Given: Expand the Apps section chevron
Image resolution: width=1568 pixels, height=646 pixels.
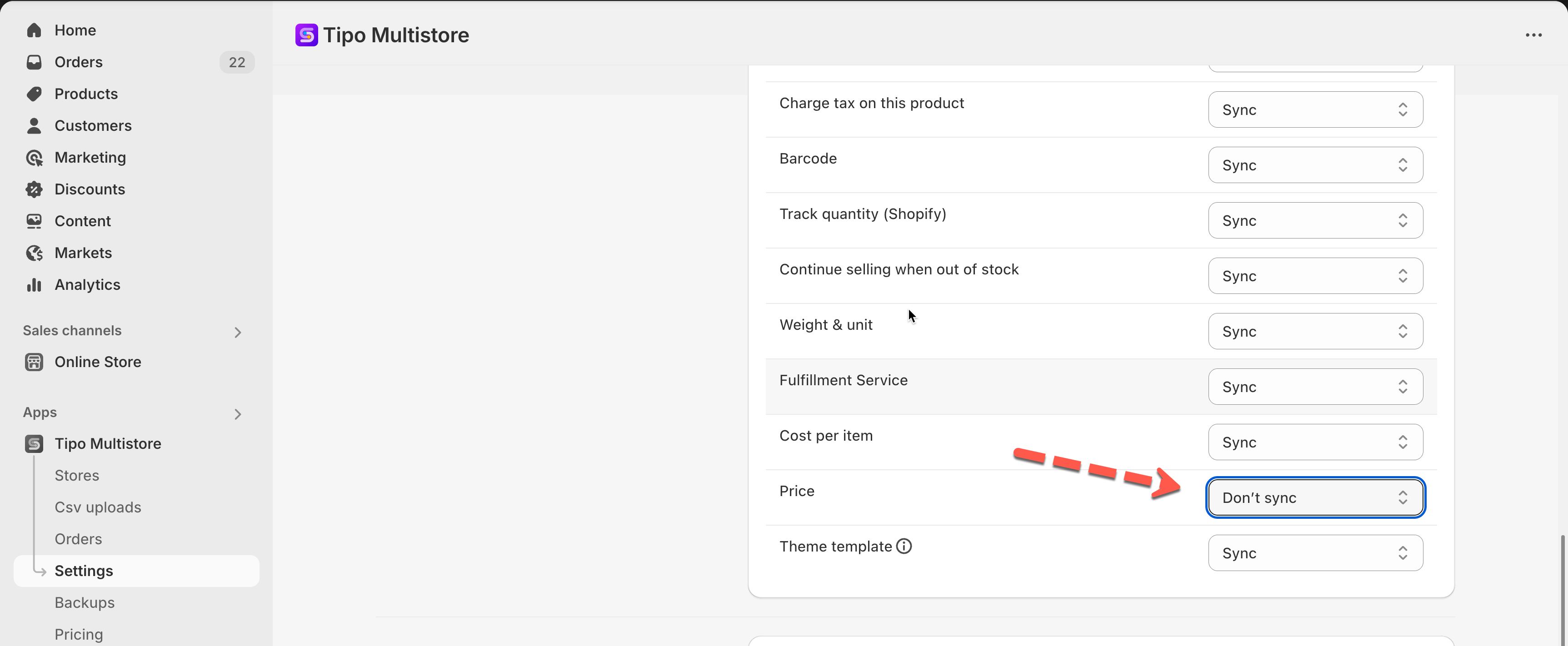Looking at the screenshot, I should pyautogui.click(x=238, y=414).
